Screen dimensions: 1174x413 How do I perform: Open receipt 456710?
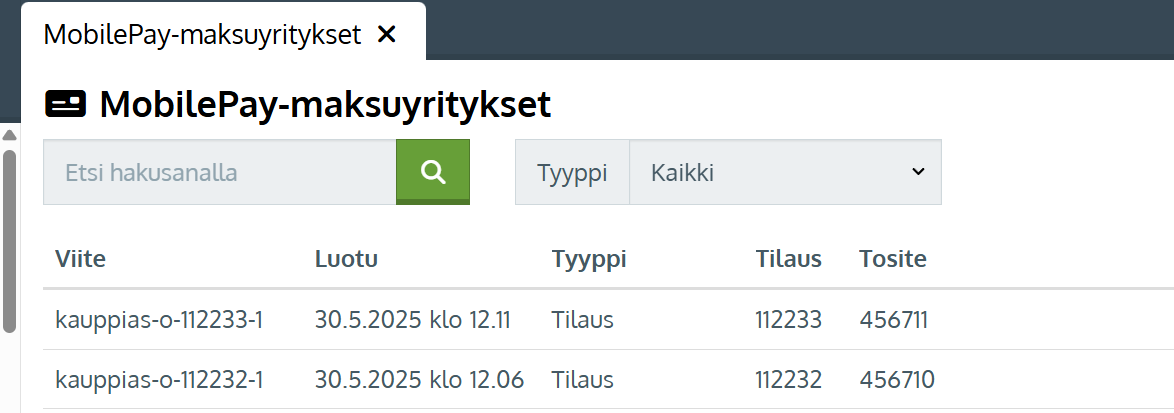(897, 380)
